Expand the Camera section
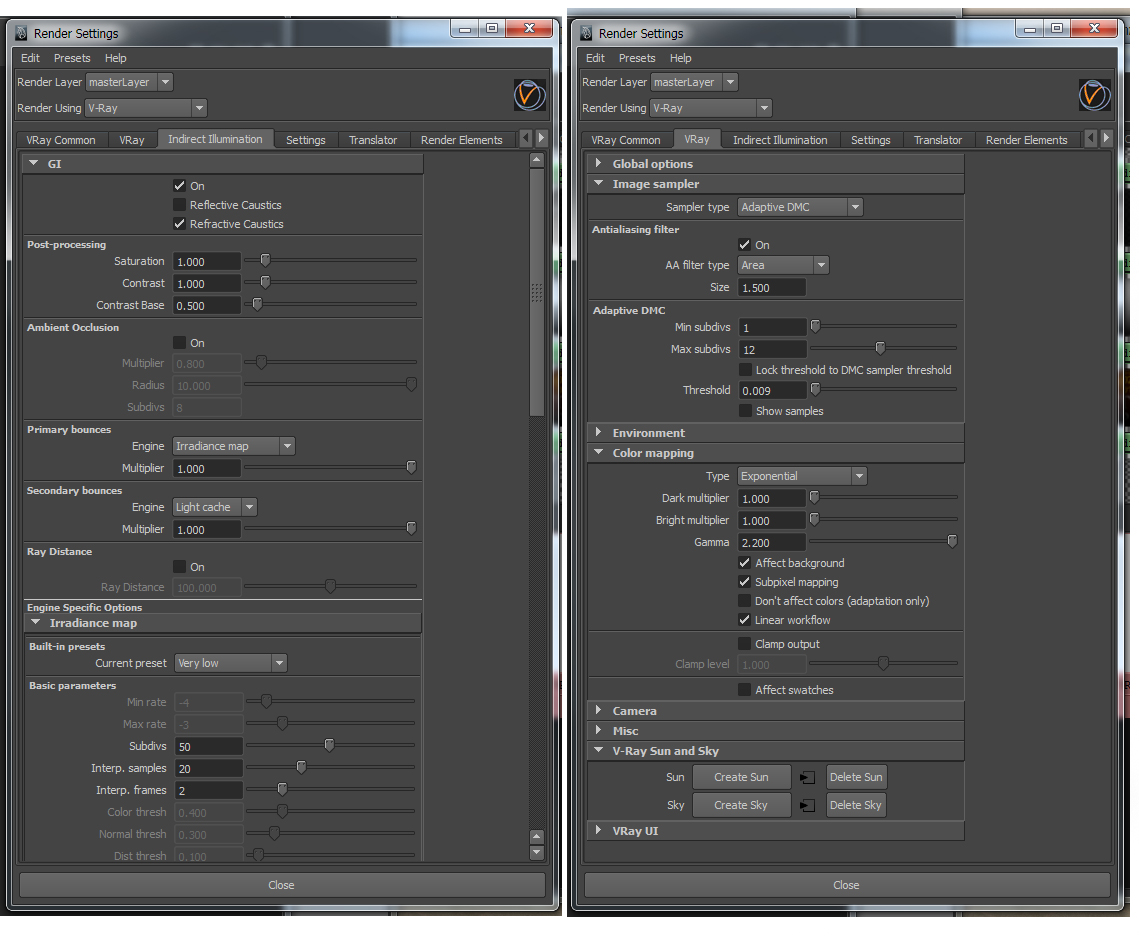This screenshot has width=1139, height=936. [x=775, y=711]
